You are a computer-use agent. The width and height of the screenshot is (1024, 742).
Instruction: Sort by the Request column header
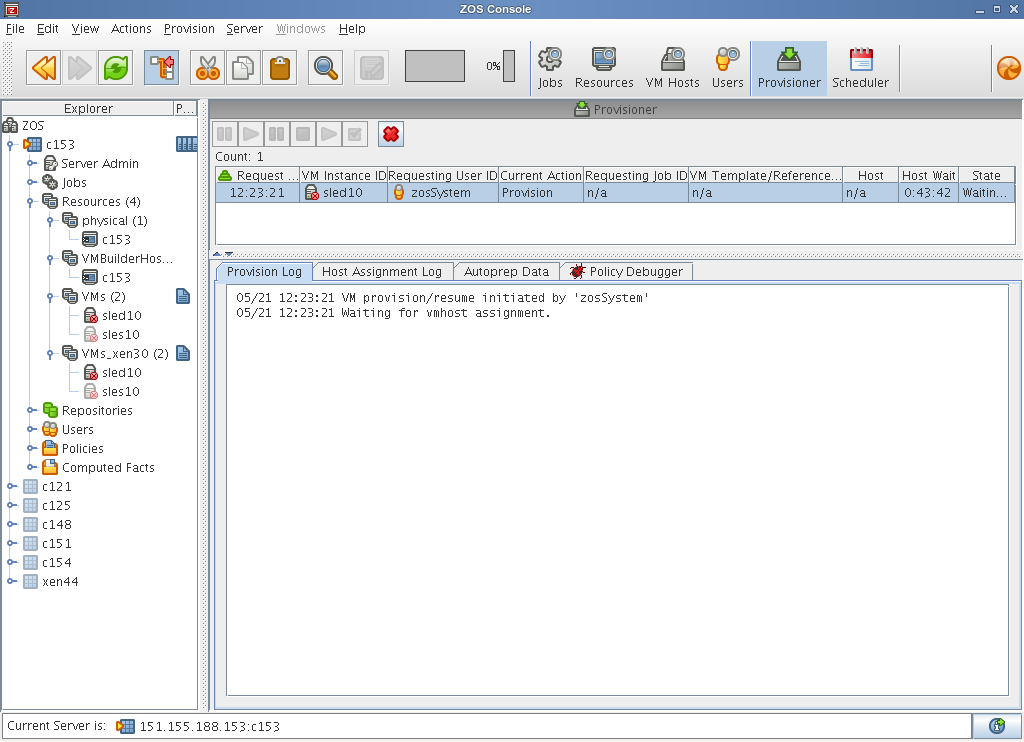pyautogui.click(x=257, y=175)
